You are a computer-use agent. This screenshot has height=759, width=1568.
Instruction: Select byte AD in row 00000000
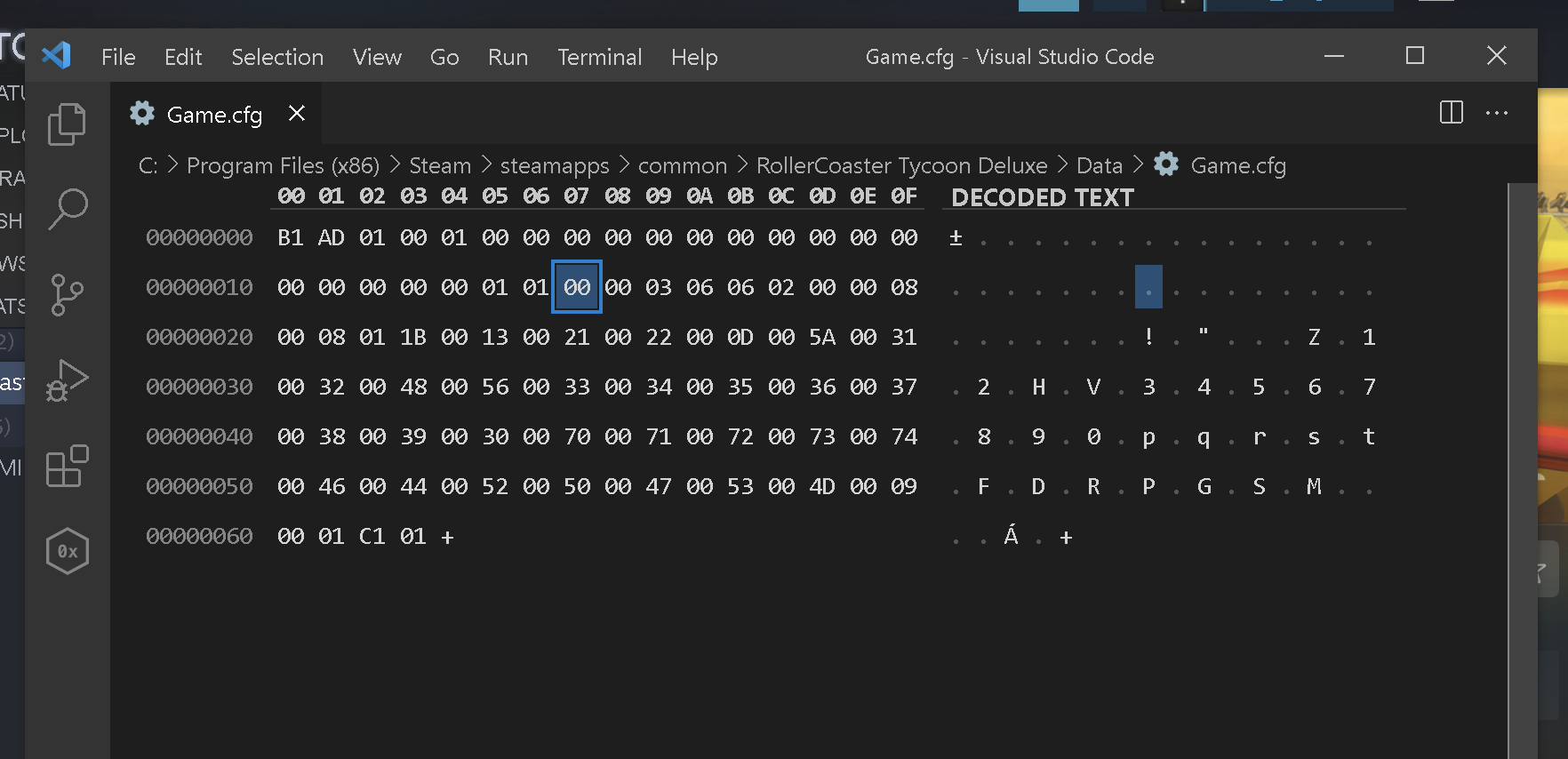(332, 237)
